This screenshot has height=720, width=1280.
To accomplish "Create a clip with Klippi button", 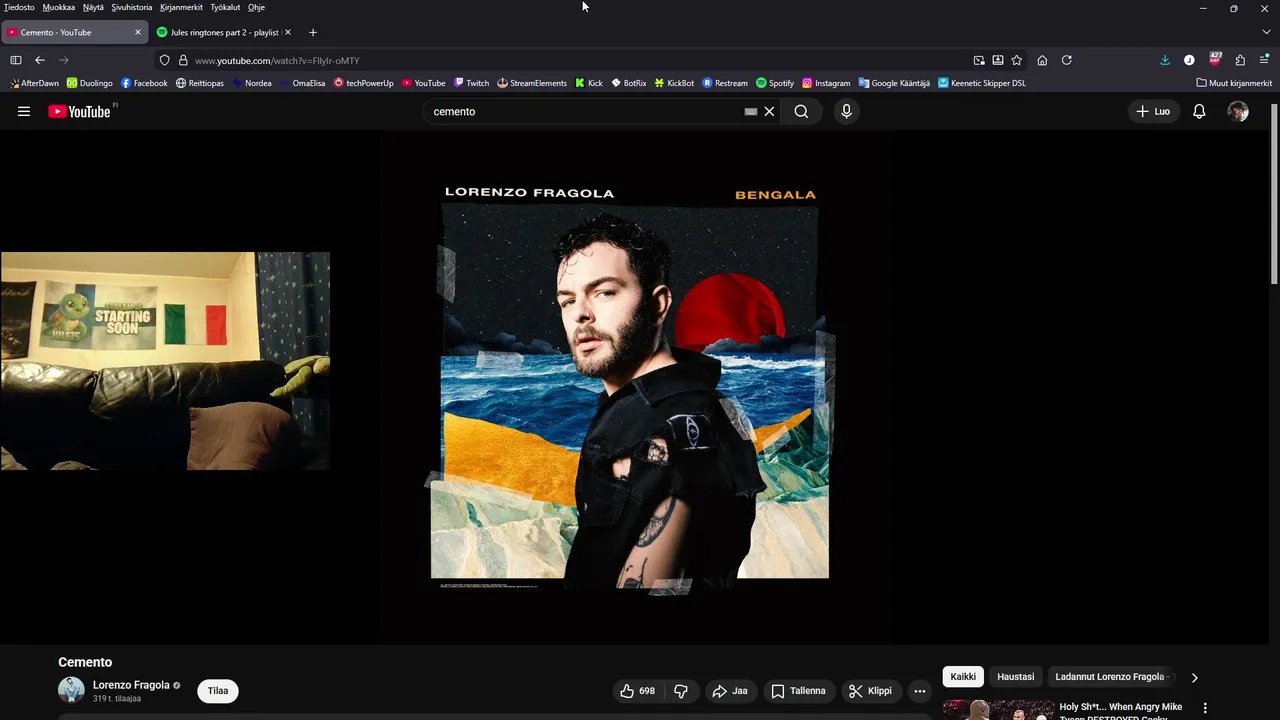I will click(x=870, y=691).
